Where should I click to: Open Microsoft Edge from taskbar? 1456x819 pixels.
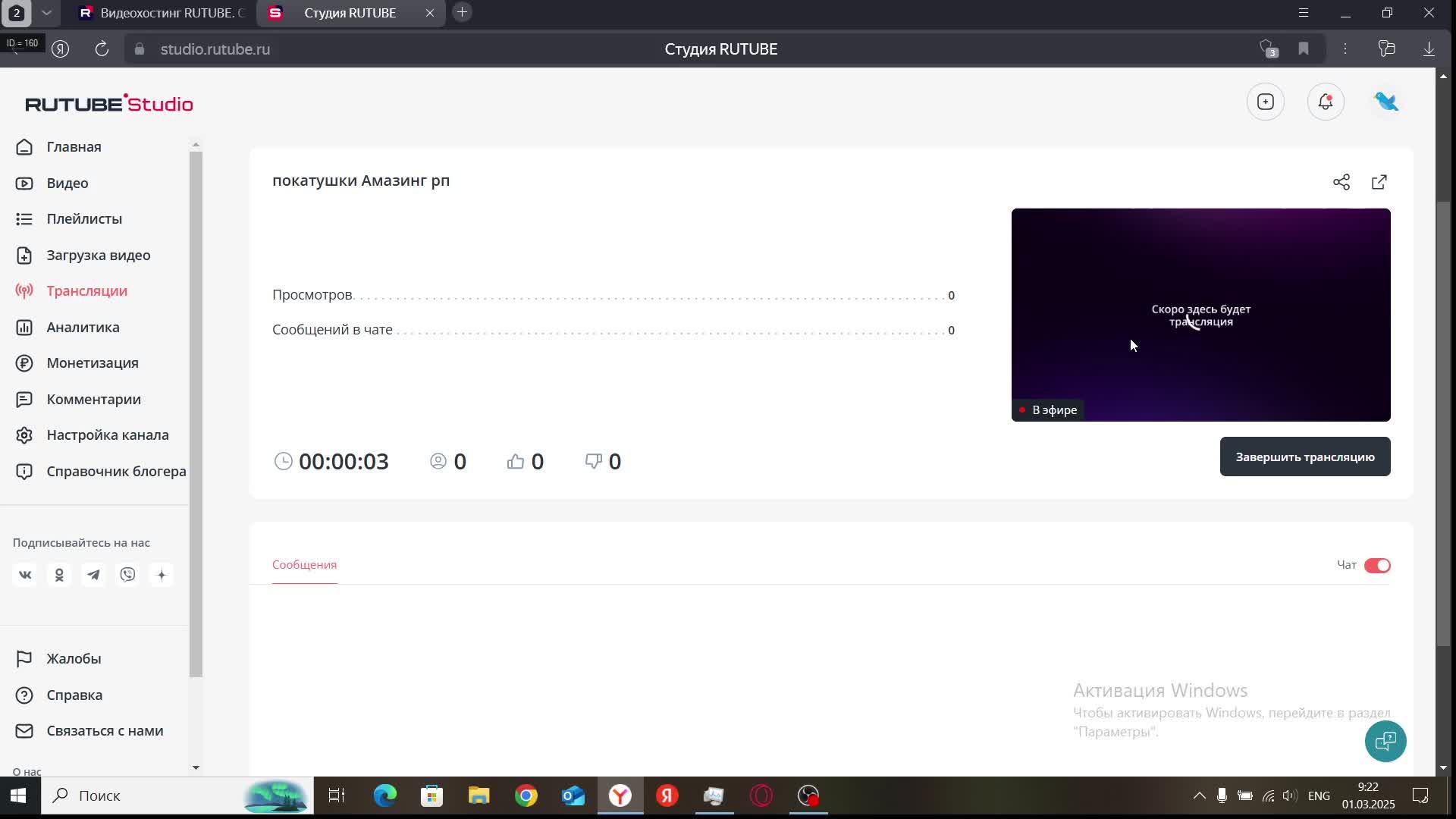point(385,795)
